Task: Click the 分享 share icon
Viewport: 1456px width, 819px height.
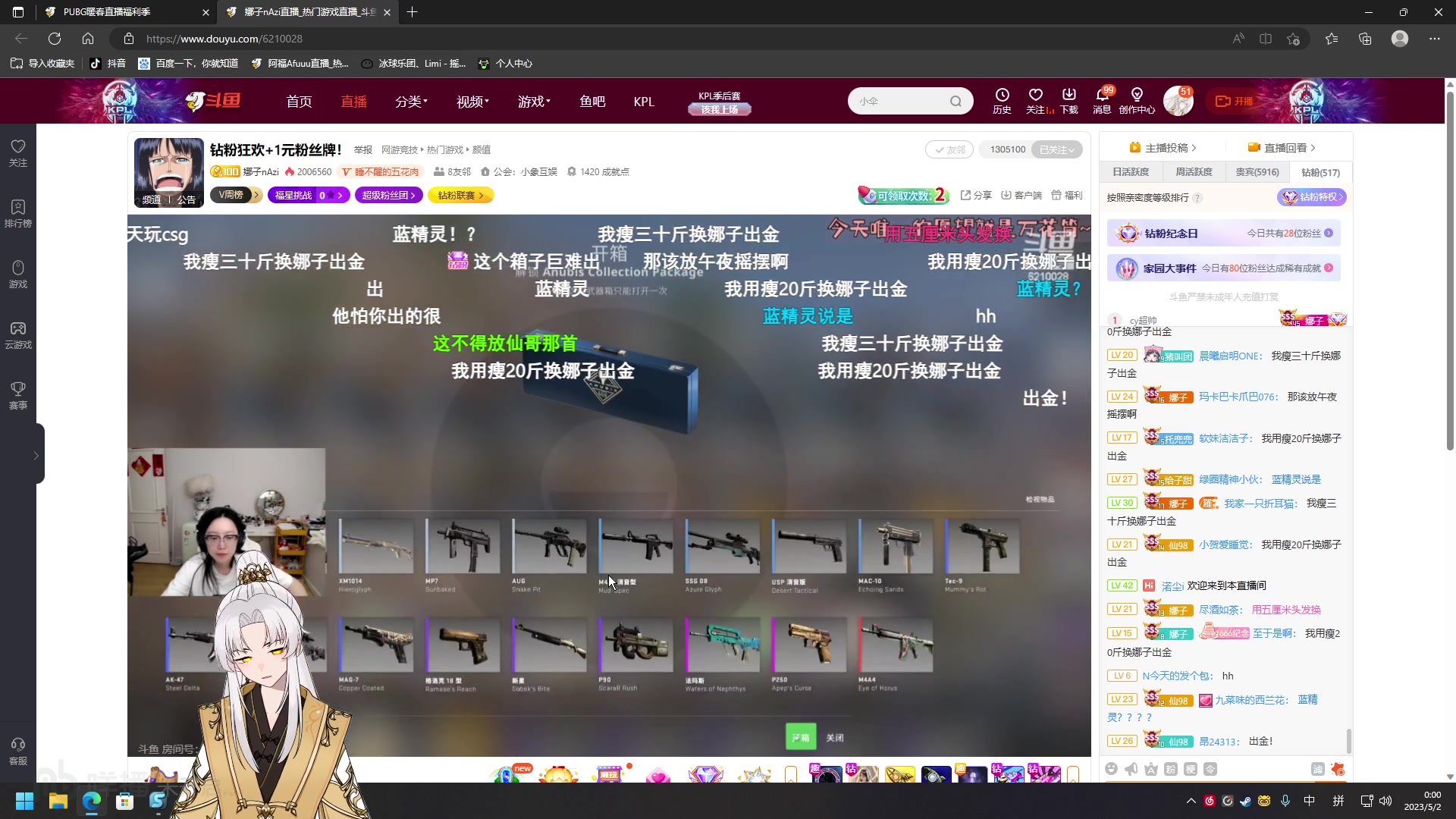Action: coord(976,195)
